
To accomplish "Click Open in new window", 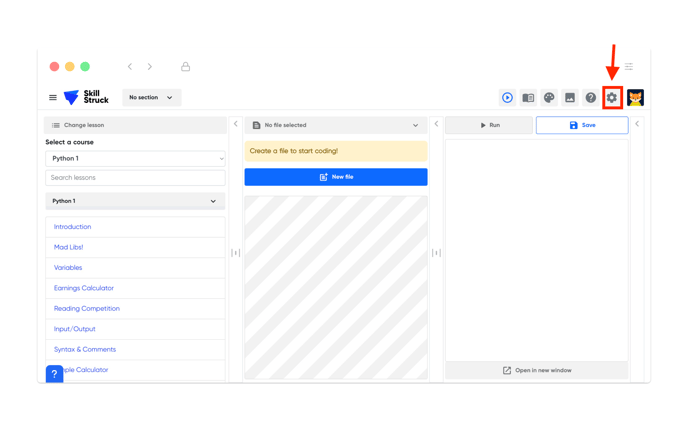I will point(537,370).
